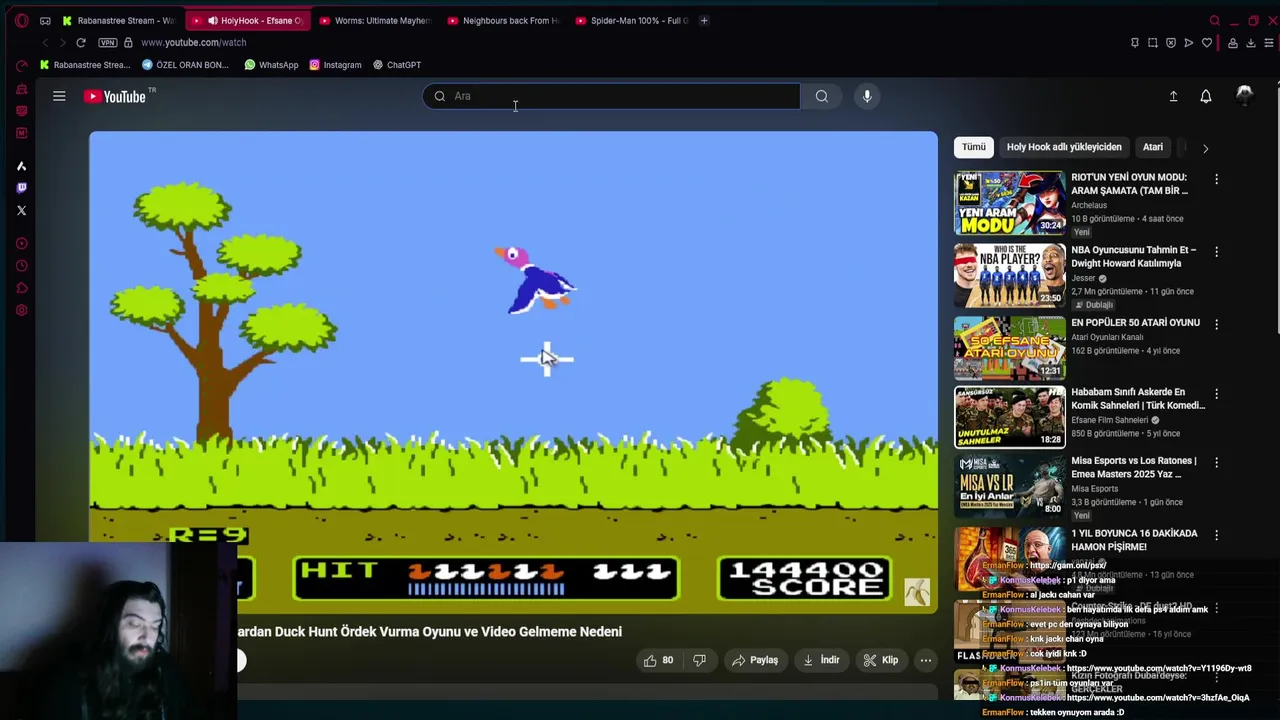
Task: Open the sidebar player icon
Action: [22, 243]
